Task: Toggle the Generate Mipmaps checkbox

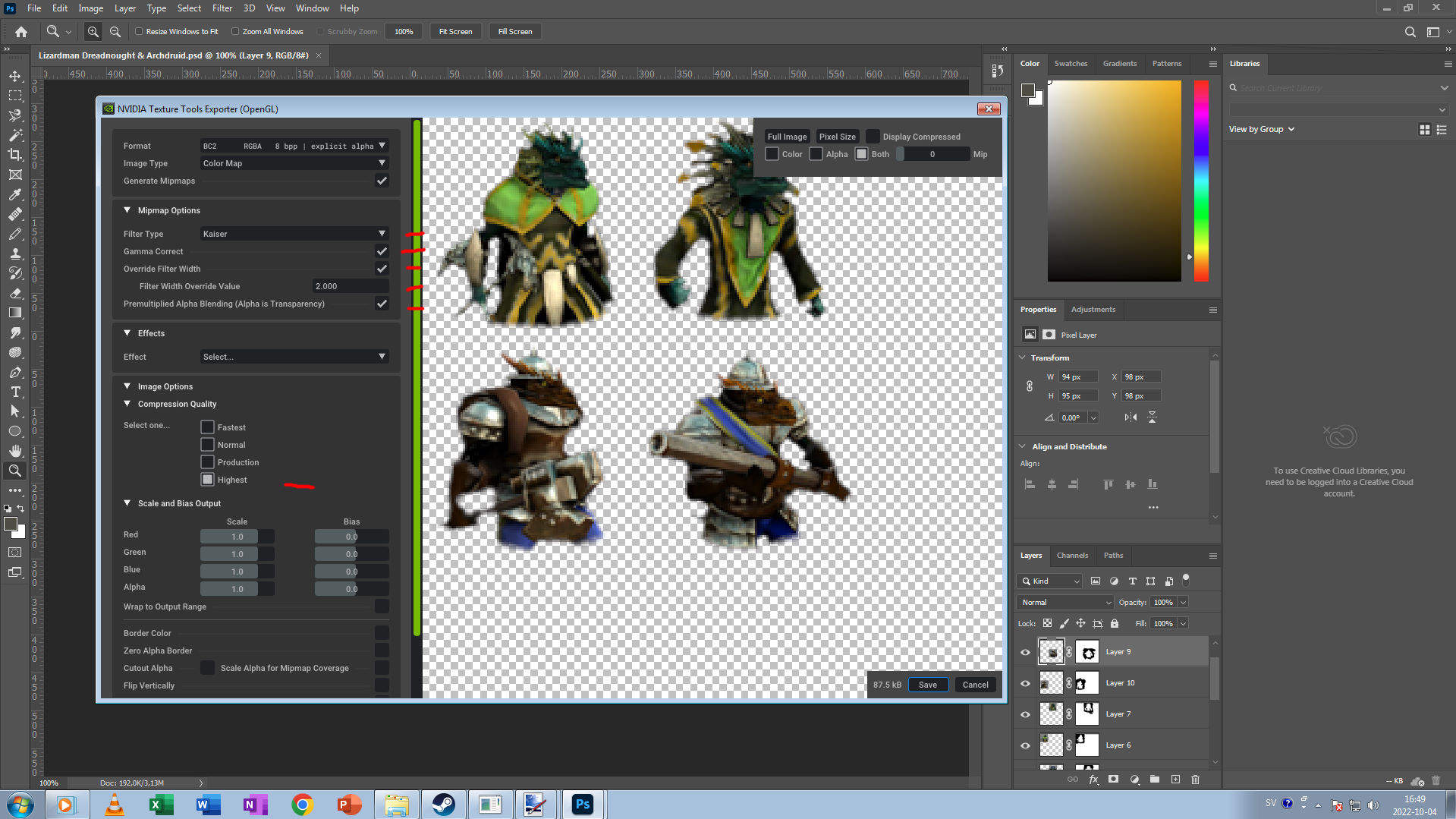Action: click(382, 181)
